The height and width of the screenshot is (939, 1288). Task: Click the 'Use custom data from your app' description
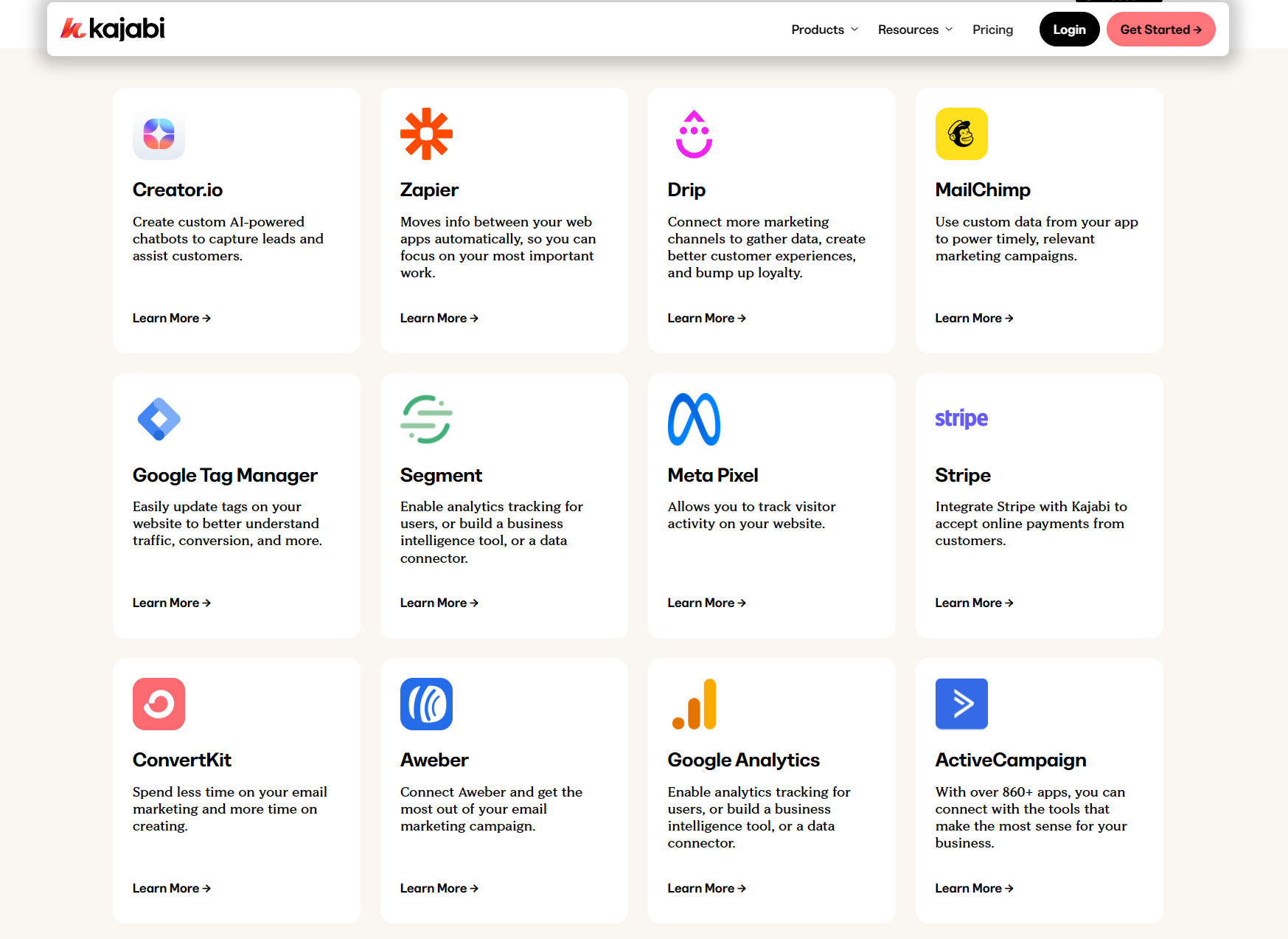[1037, 238]
